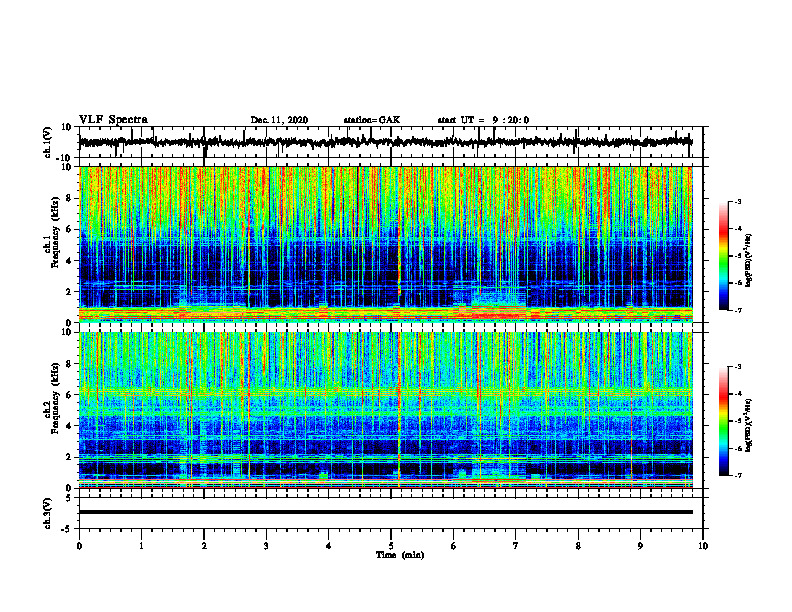This screenshot has height=612, width=792.
Task: Select the "start UT = 9 : 20: 0" text
Action: click(x=483, y=120)
